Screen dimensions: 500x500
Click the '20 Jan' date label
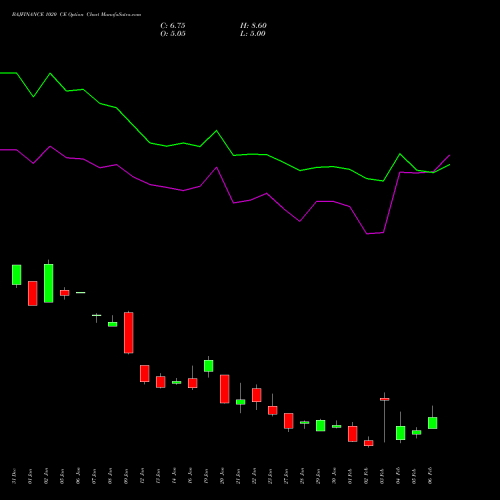[222, 476]
